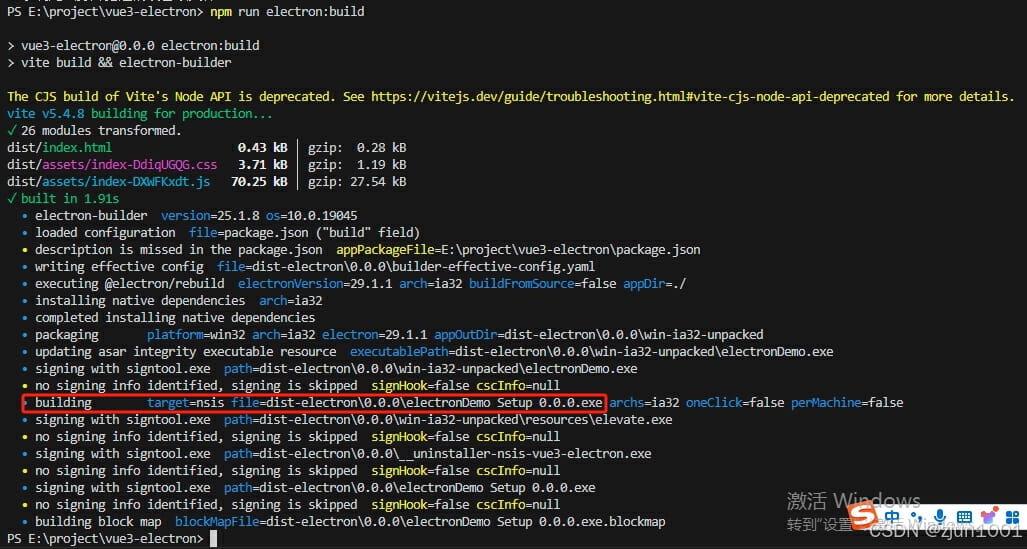Click the 'win-ia32-unpacked\electronDemo.exe' signing path
The image size is (1027, 549).
448,369
